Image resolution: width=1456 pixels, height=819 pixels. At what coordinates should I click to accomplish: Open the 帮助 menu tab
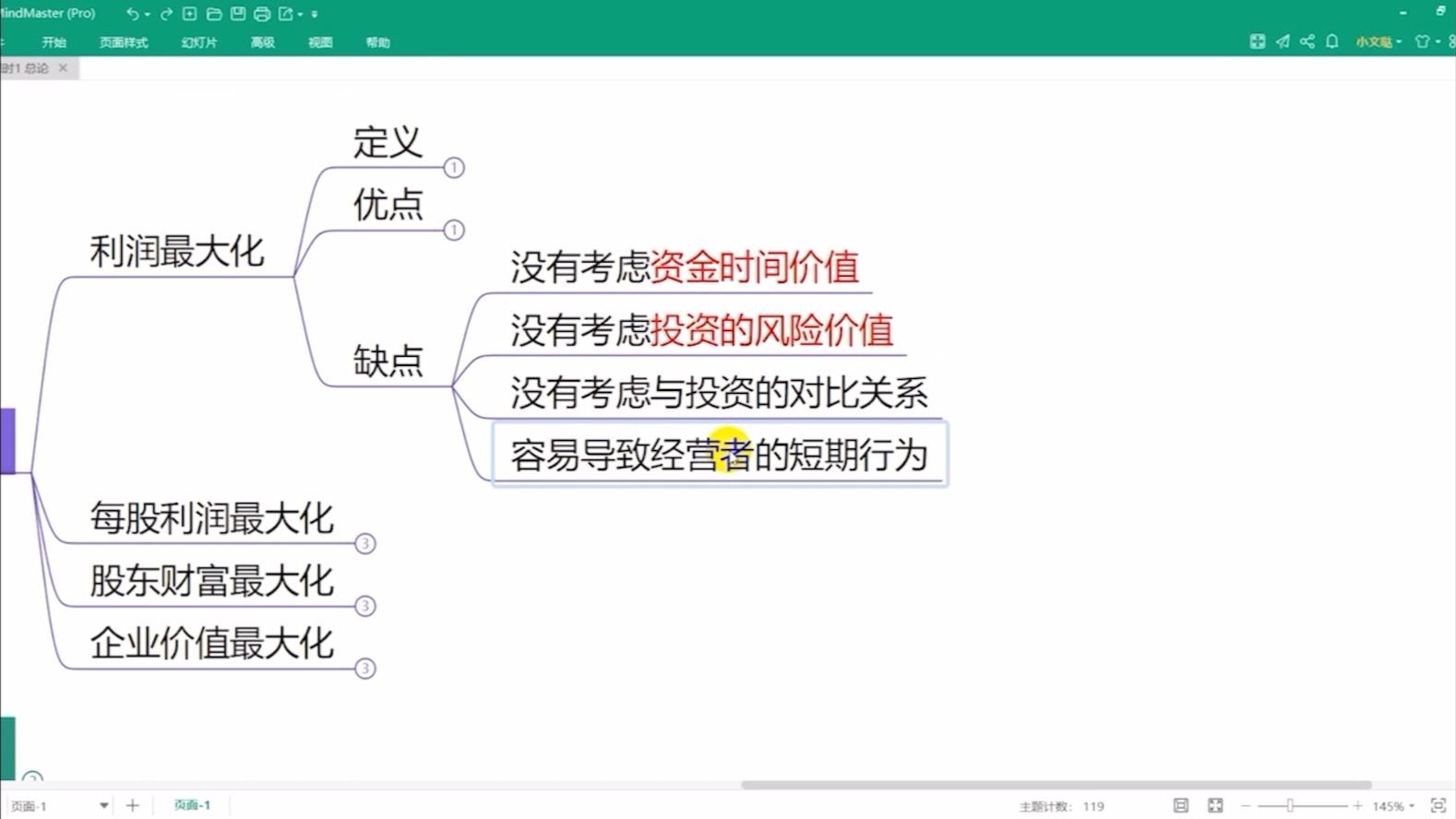point(377,42)
